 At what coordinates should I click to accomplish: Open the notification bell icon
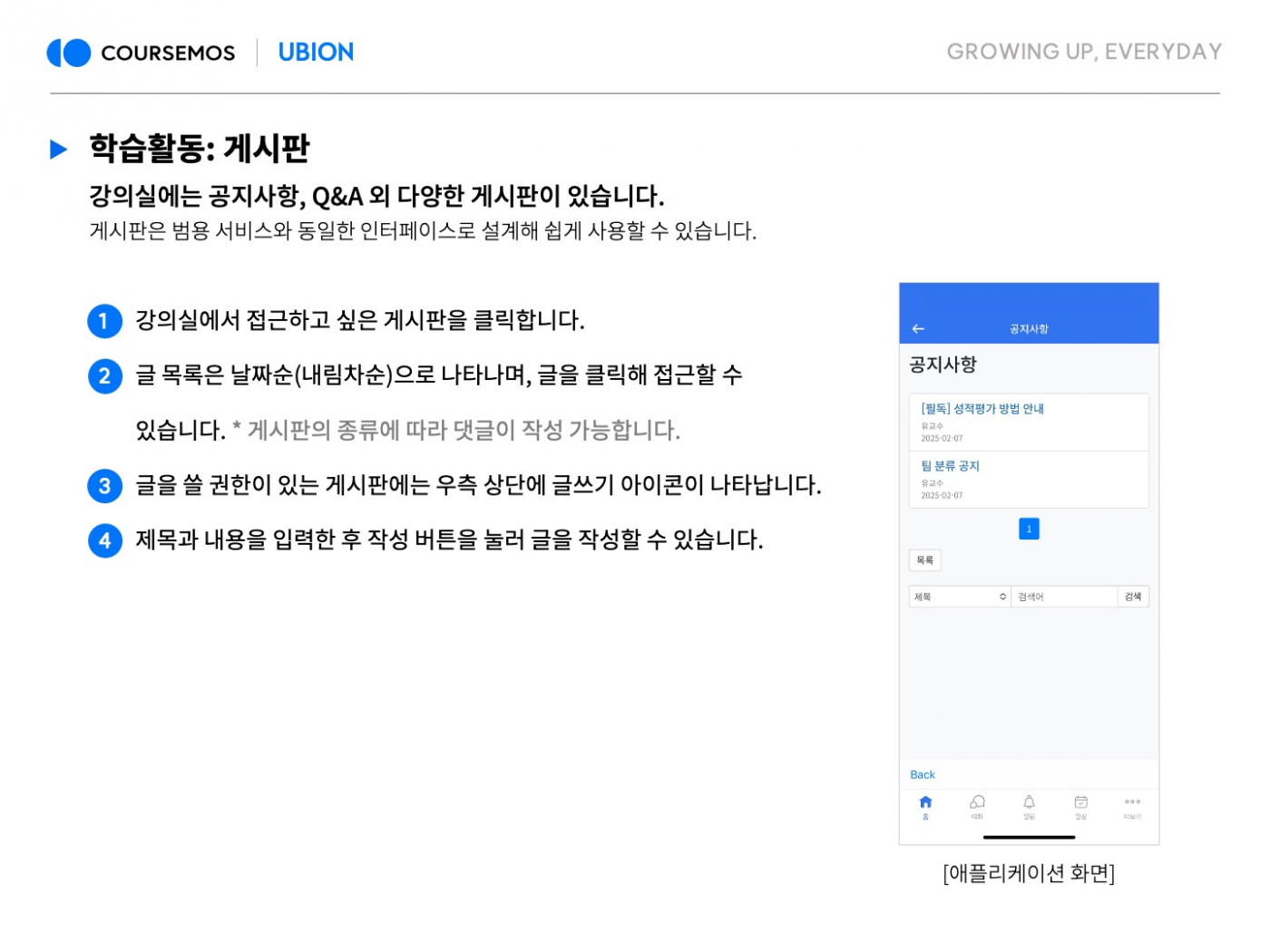(1029, 804)
